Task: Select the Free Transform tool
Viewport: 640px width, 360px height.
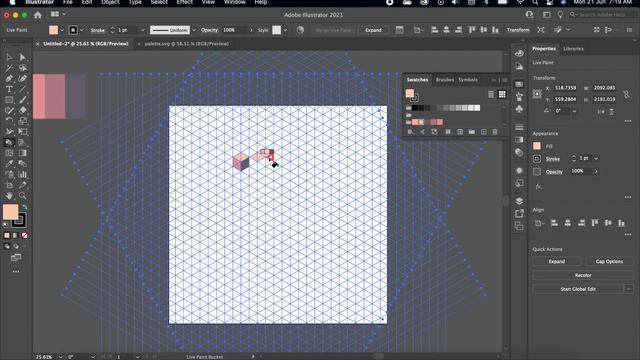Action: click(23, 131)
